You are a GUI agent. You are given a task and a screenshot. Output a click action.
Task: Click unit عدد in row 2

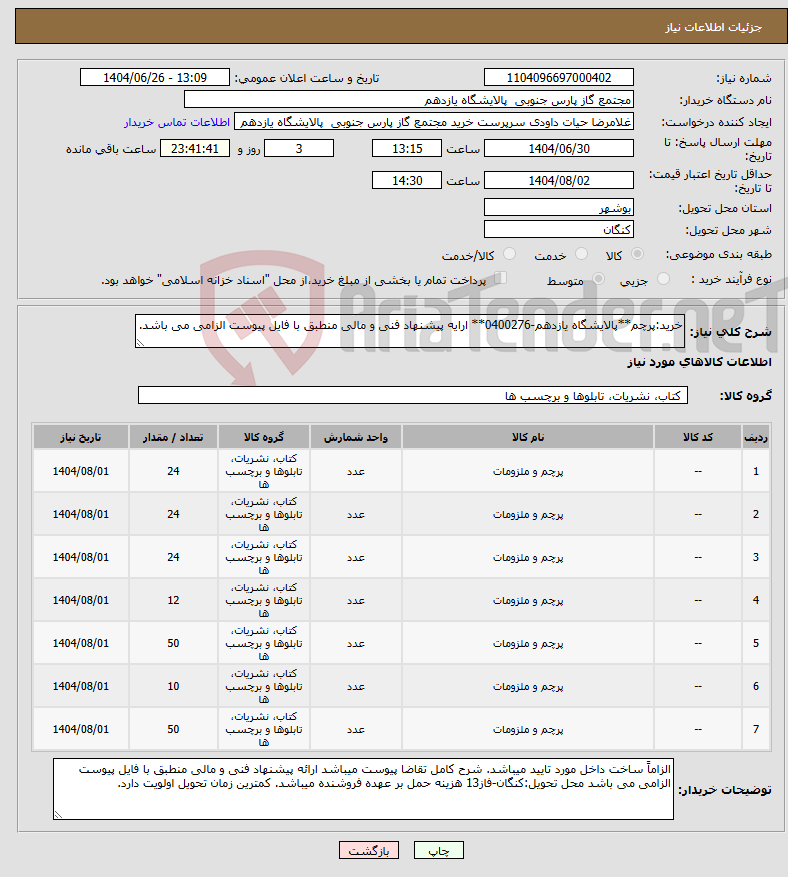click(x=356, y=515)
